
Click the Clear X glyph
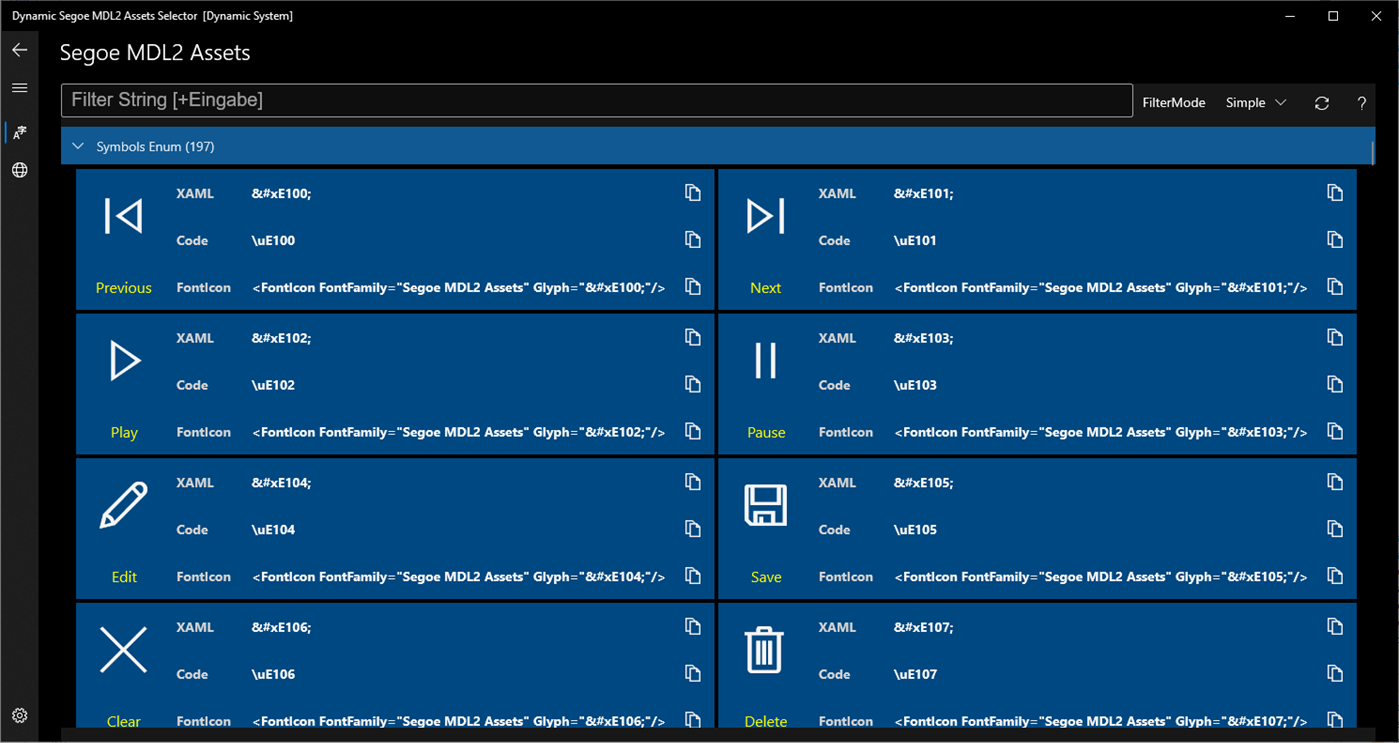pyautogui.click(x=124, y=650)
